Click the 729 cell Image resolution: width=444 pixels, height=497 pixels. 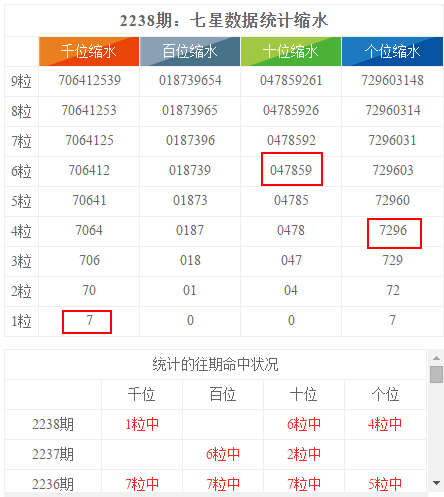point(392,260)
